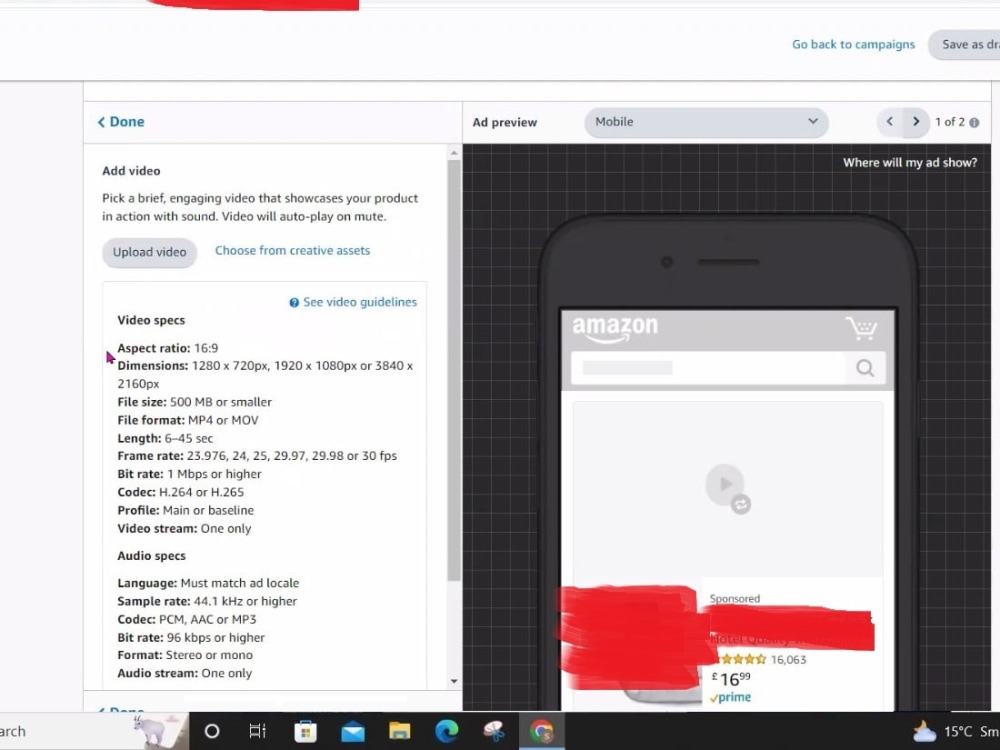The image size is (1000, 750).
Task: Open Mail app from taskbar
Action: pyautogui.click(x=353, y=732)
